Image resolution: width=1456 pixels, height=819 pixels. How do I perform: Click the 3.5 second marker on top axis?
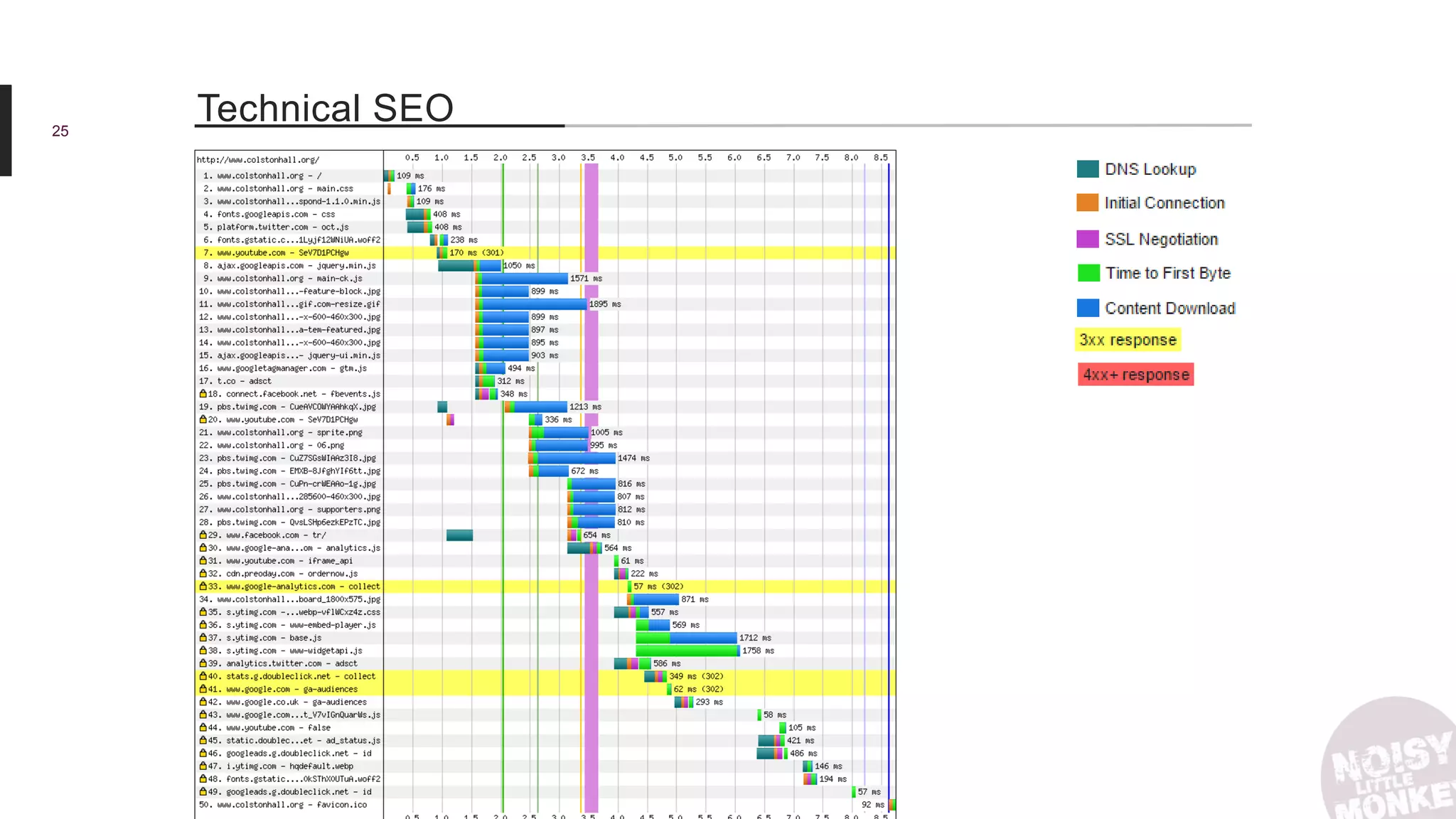point(588,157)
